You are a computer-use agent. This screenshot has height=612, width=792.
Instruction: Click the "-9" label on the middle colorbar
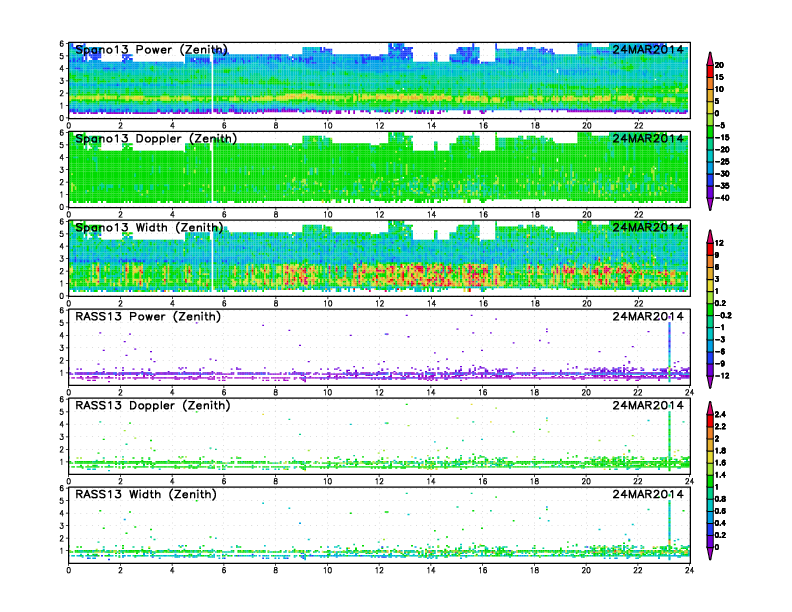point(720,364)
